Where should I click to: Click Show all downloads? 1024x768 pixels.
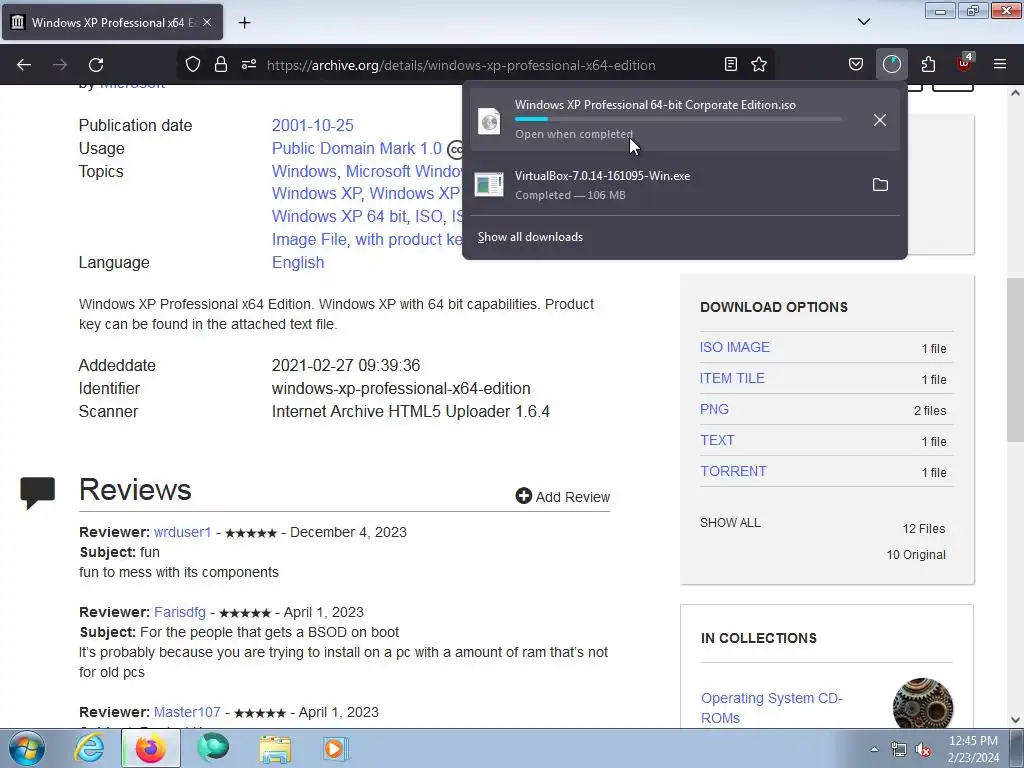(530, 237)
